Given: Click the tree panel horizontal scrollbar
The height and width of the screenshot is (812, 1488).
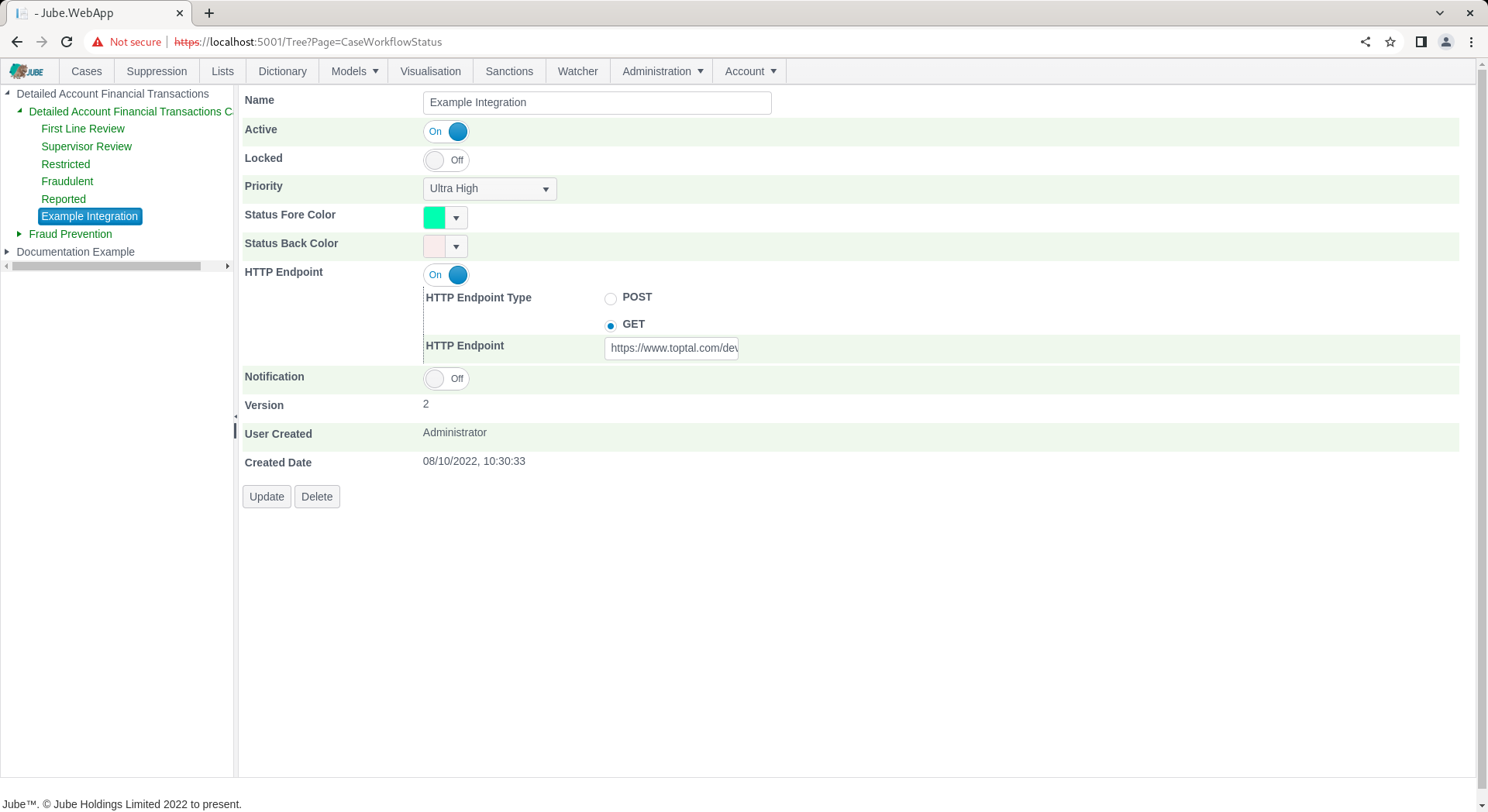Looking at the screenshot, I should tap(107, 267).
